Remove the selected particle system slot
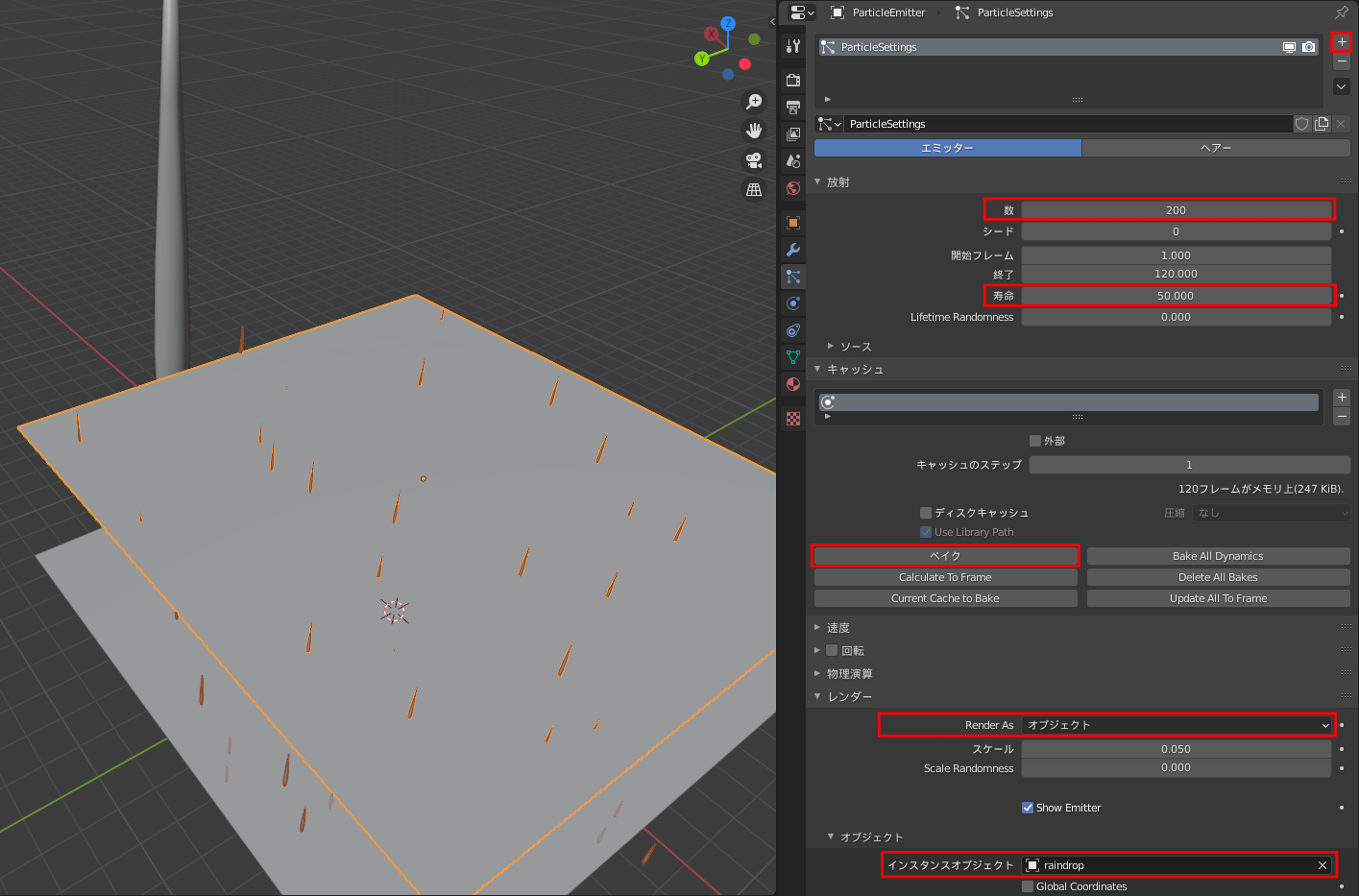This screenshot has height=896, width=1359. coord(1342,61)
